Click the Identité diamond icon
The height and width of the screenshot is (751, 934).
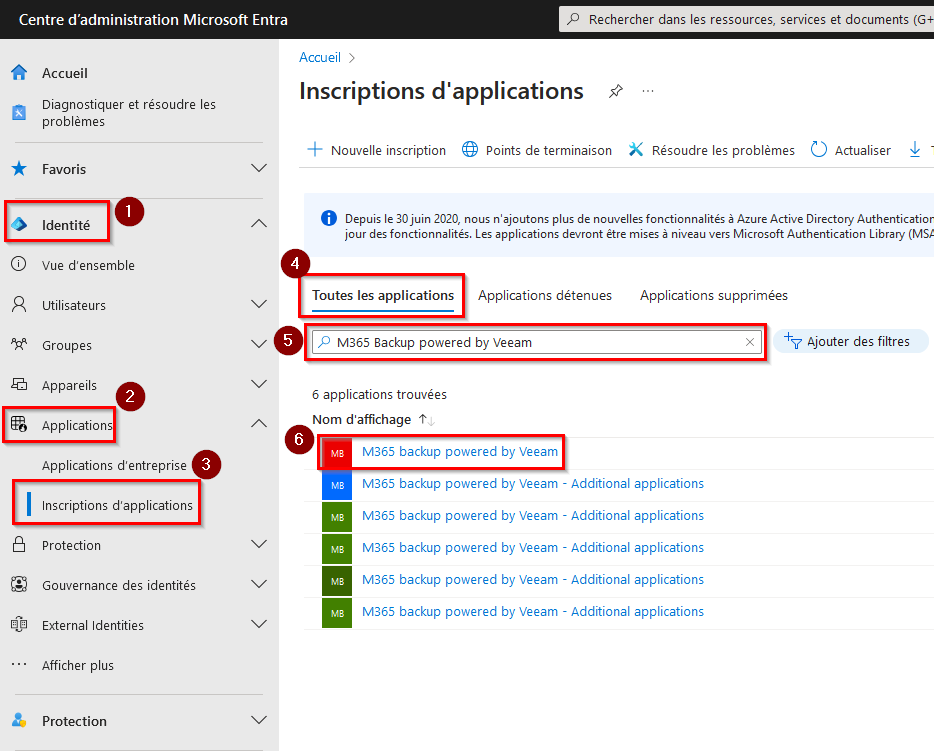pos(19,225)
